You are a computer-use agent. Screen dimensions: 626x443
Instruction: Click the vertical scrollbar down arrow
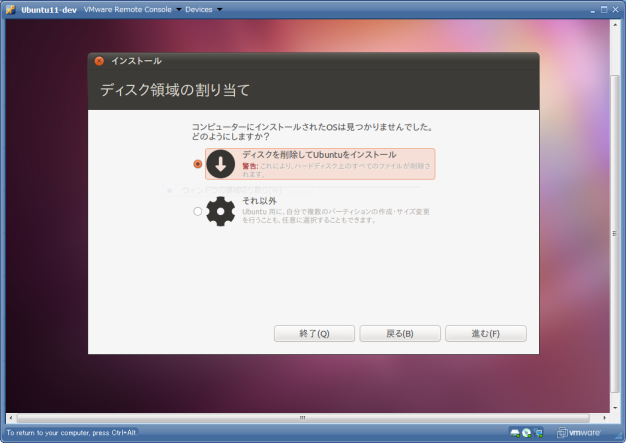coord(615,408)
